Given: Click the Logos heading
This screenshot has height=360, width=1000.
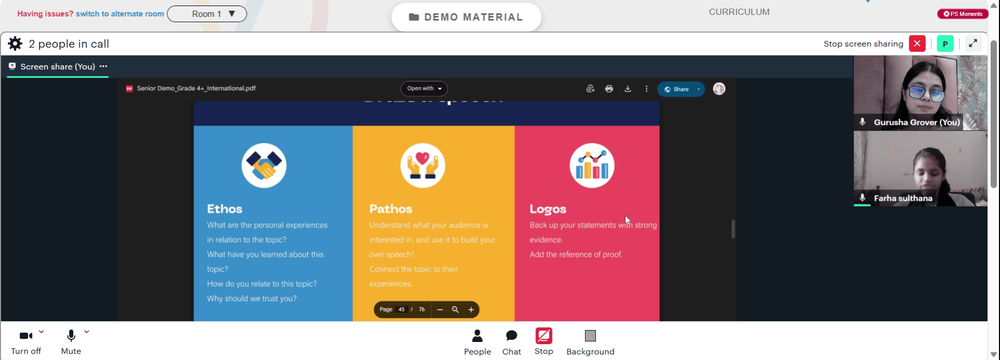Looking at the screenshot, I should tap(548, 209).
